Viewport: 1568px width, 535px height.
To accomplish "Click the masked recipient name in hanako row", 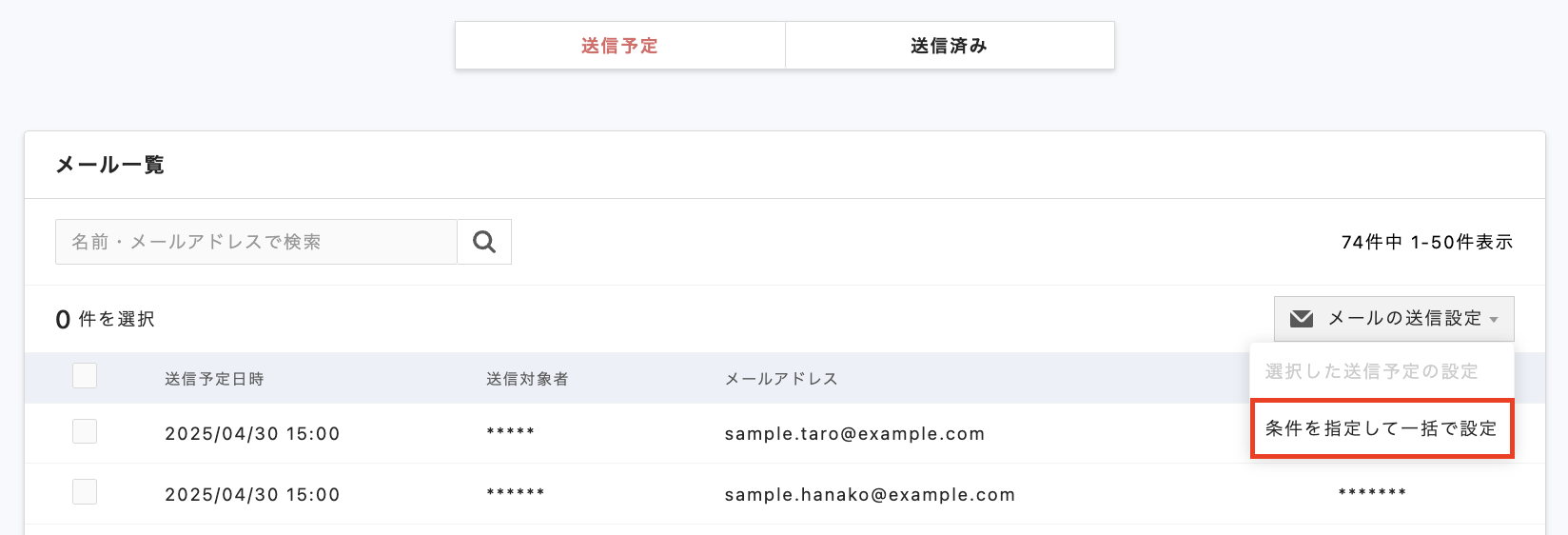I will pos(515,494).
